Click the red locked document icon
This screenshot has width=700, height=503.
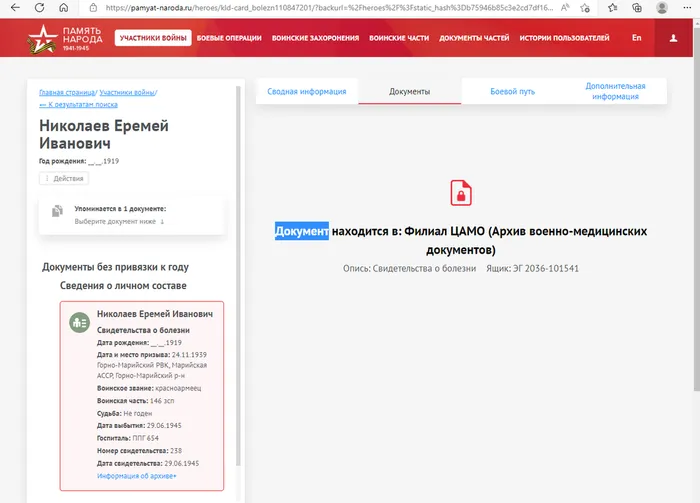pos(460,192)
